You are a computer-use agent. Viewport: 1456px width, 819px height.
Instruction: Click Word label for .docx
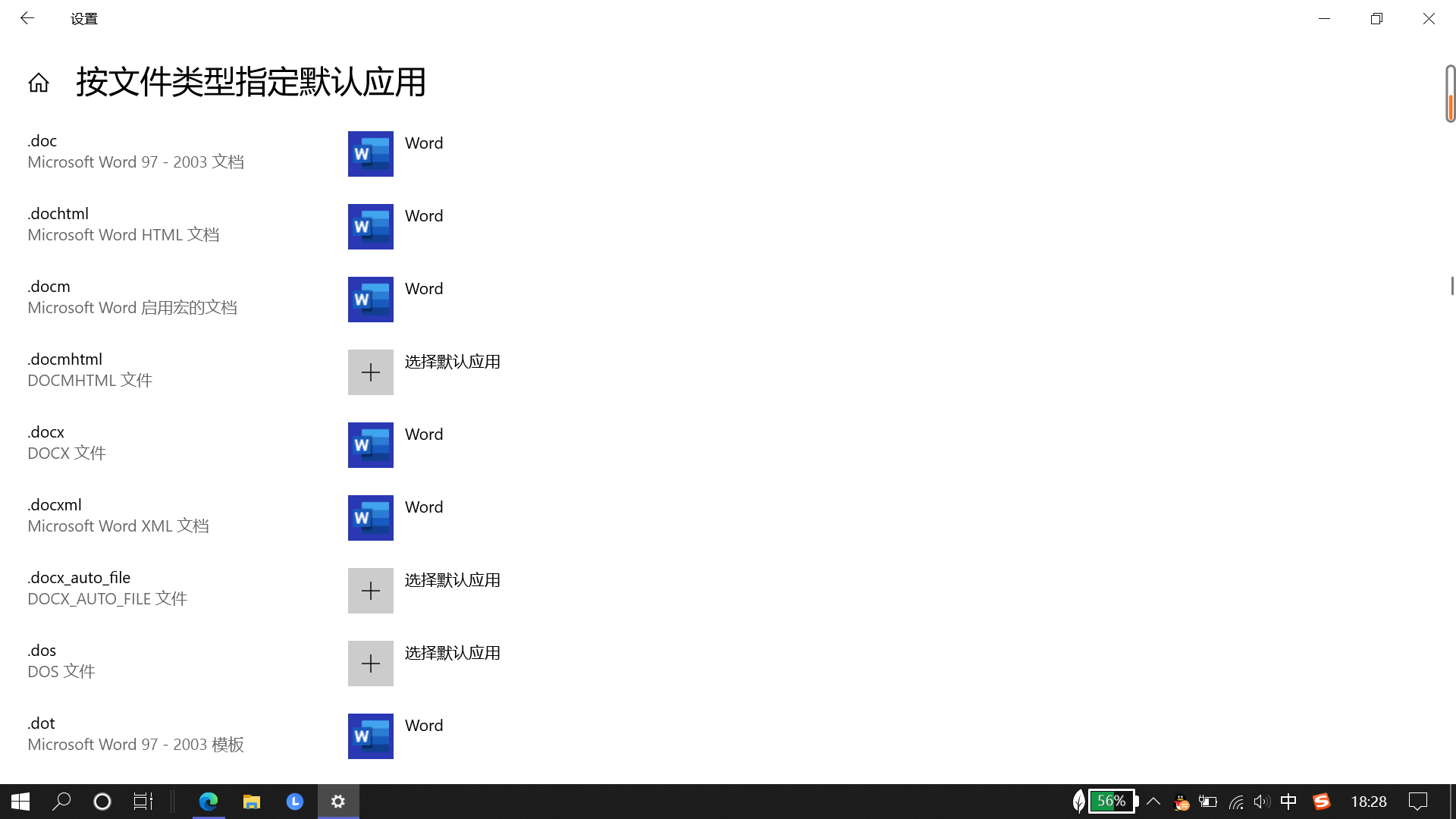click(x=424, y=435)
